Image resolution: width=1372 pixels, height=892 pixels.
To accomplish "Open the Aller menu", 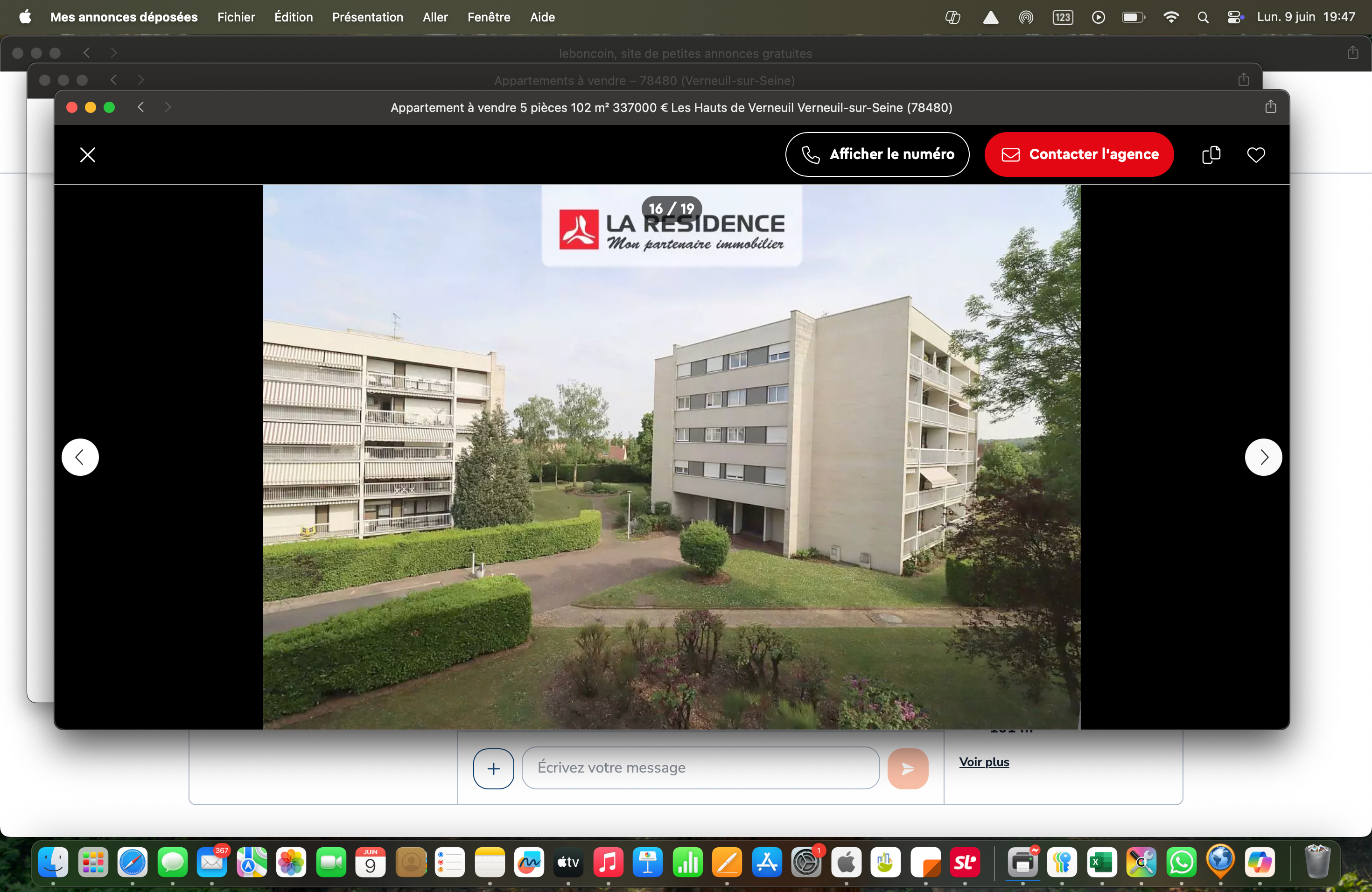I will pos(434,17).
